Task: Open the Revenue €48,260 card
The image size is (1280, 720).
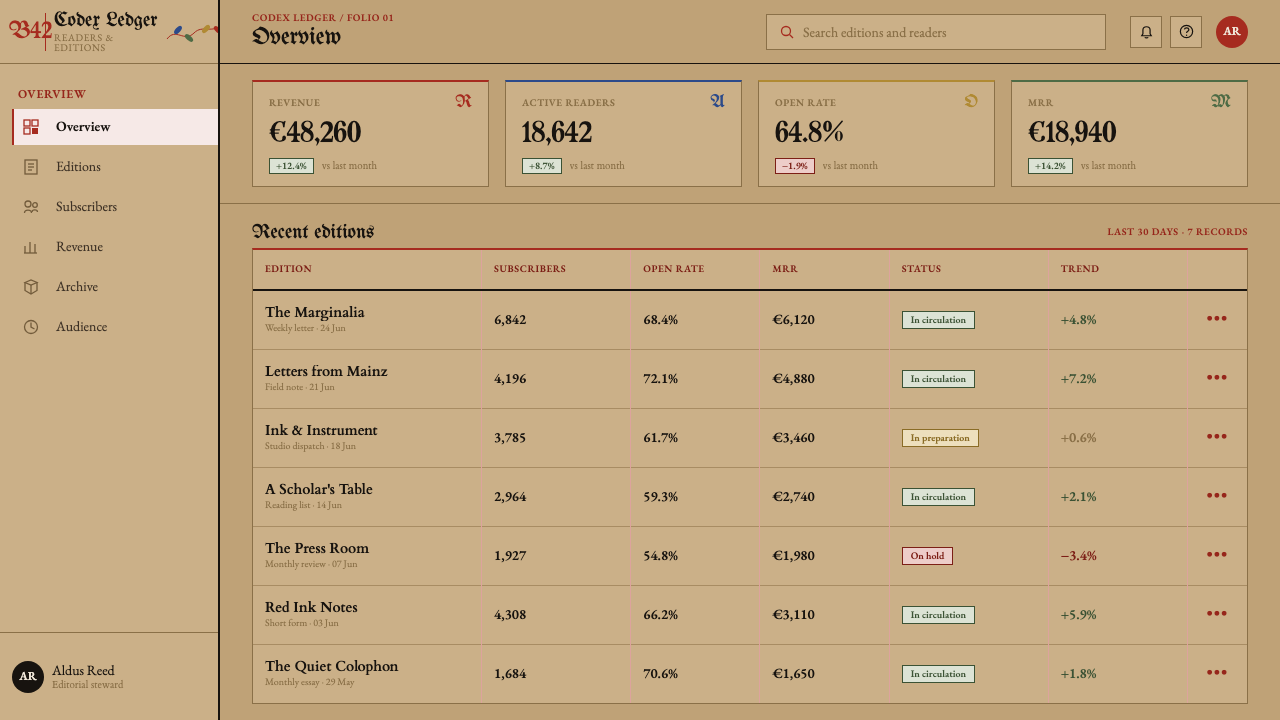Action: coord(370,134)
